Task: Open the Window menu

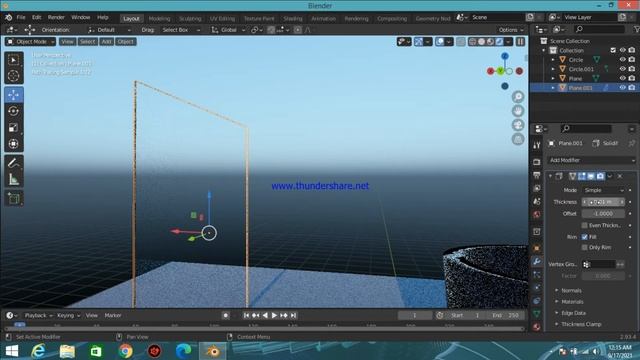Action: click(x=80, y=18)
